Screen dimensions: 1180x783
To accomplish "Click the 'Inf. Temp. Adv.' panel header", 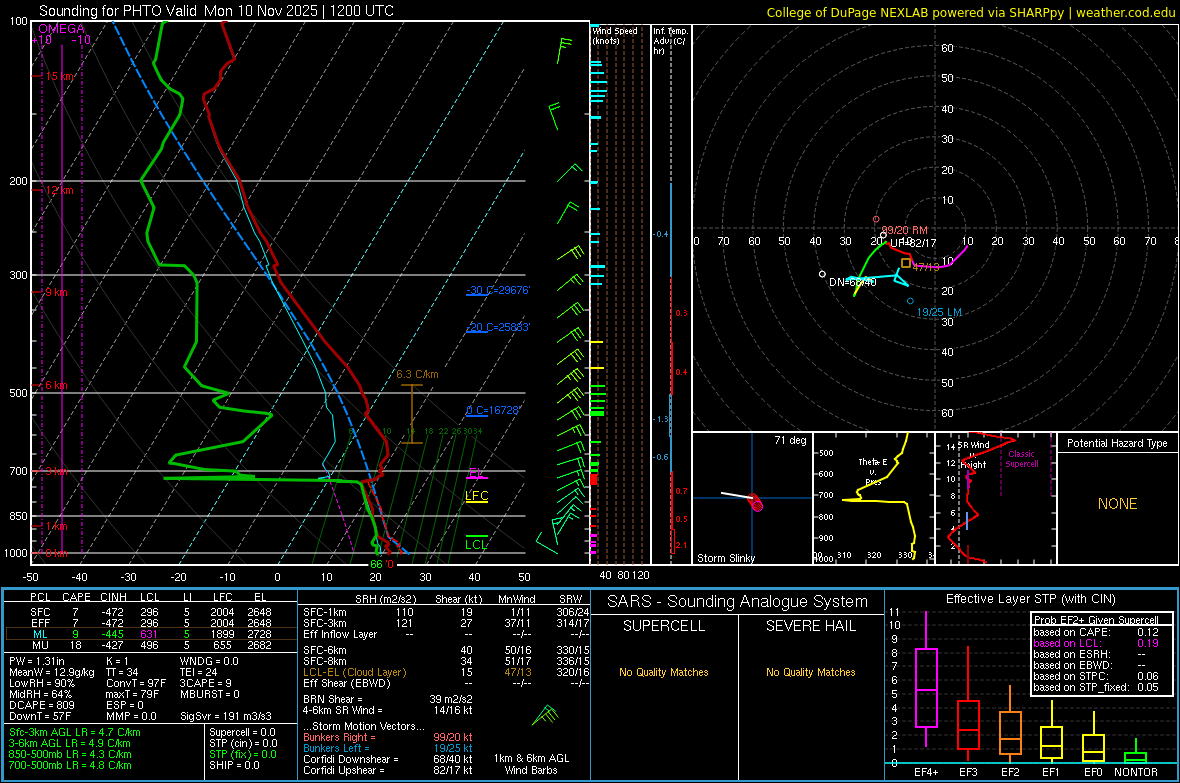I will [x=670, y=41].
